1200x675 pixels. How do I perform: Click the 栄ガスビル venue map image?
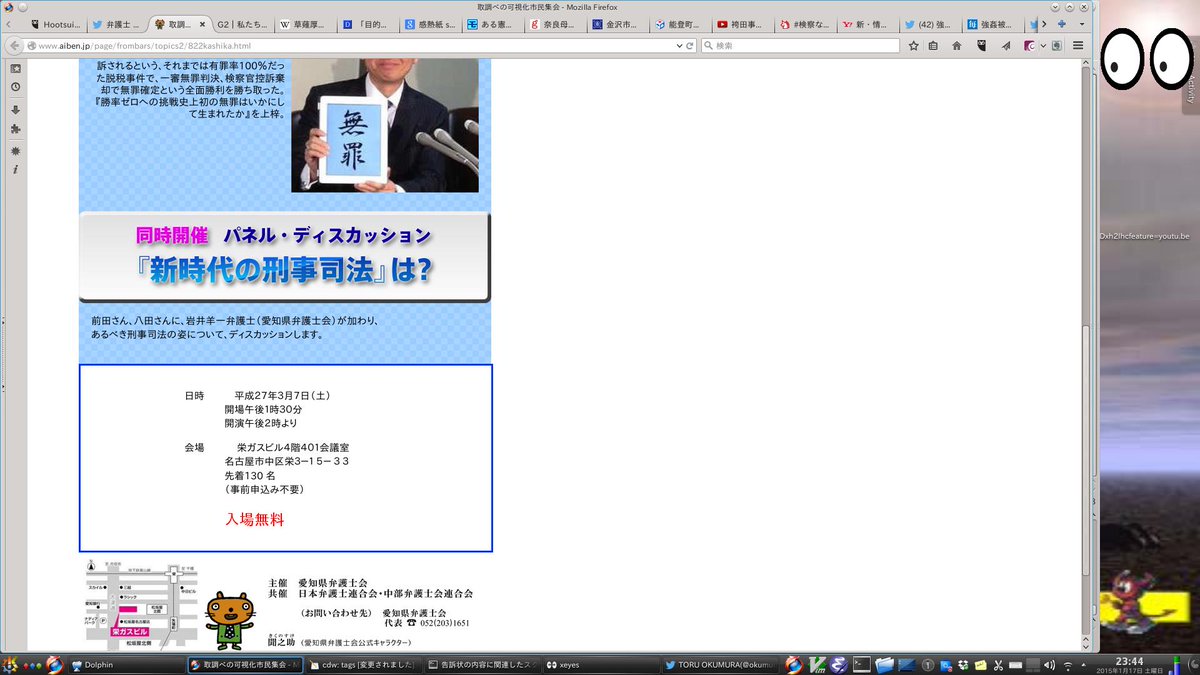pos(140,605)
